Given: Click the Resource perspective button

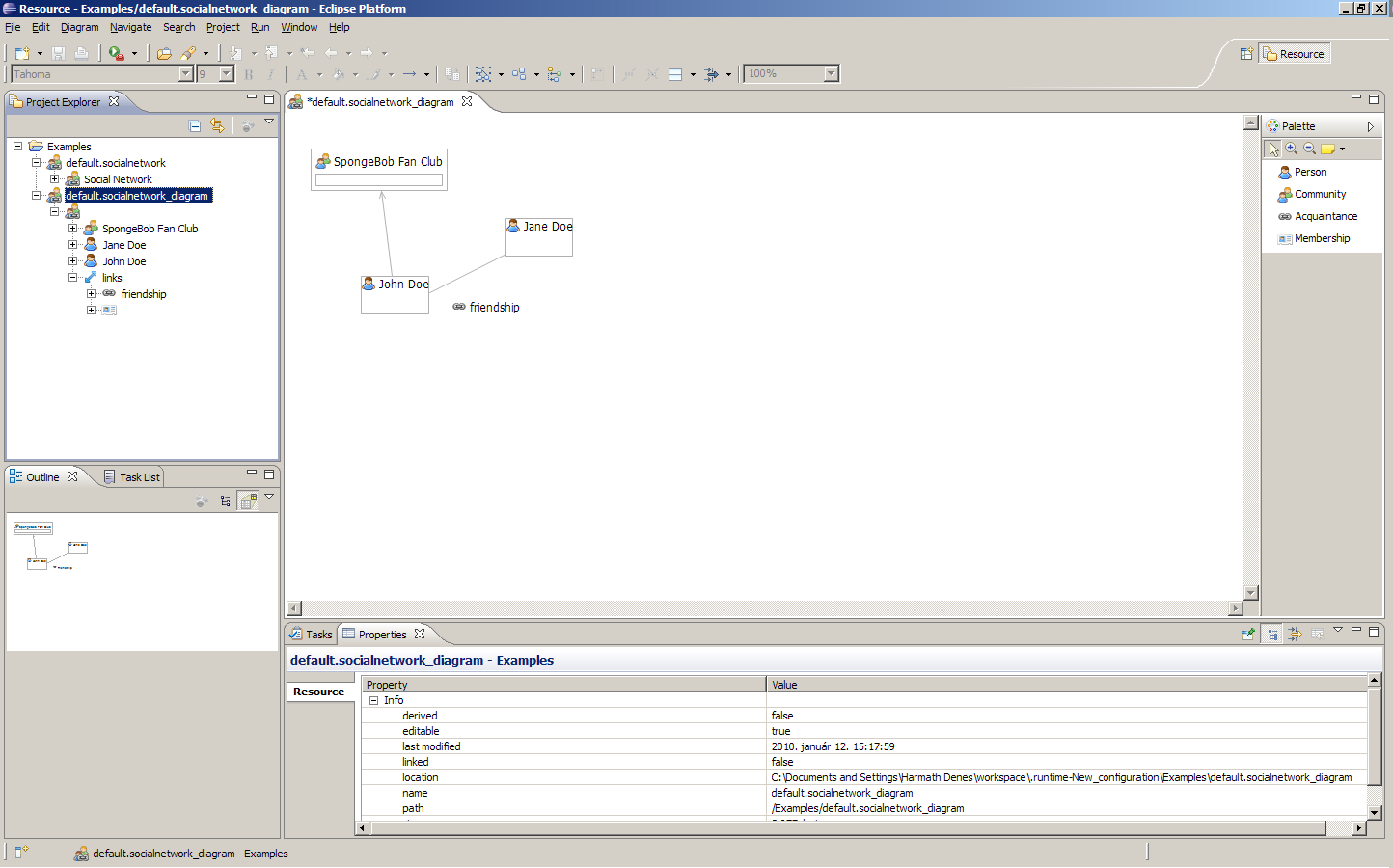Looking at the screenshot, I should coord(1295,54).
